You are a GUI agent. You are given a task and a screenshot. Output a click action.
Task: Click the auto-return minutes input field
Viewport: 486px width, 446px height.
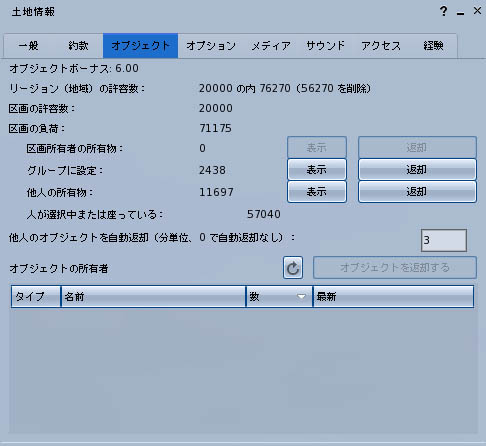click(x=444, y=240)
